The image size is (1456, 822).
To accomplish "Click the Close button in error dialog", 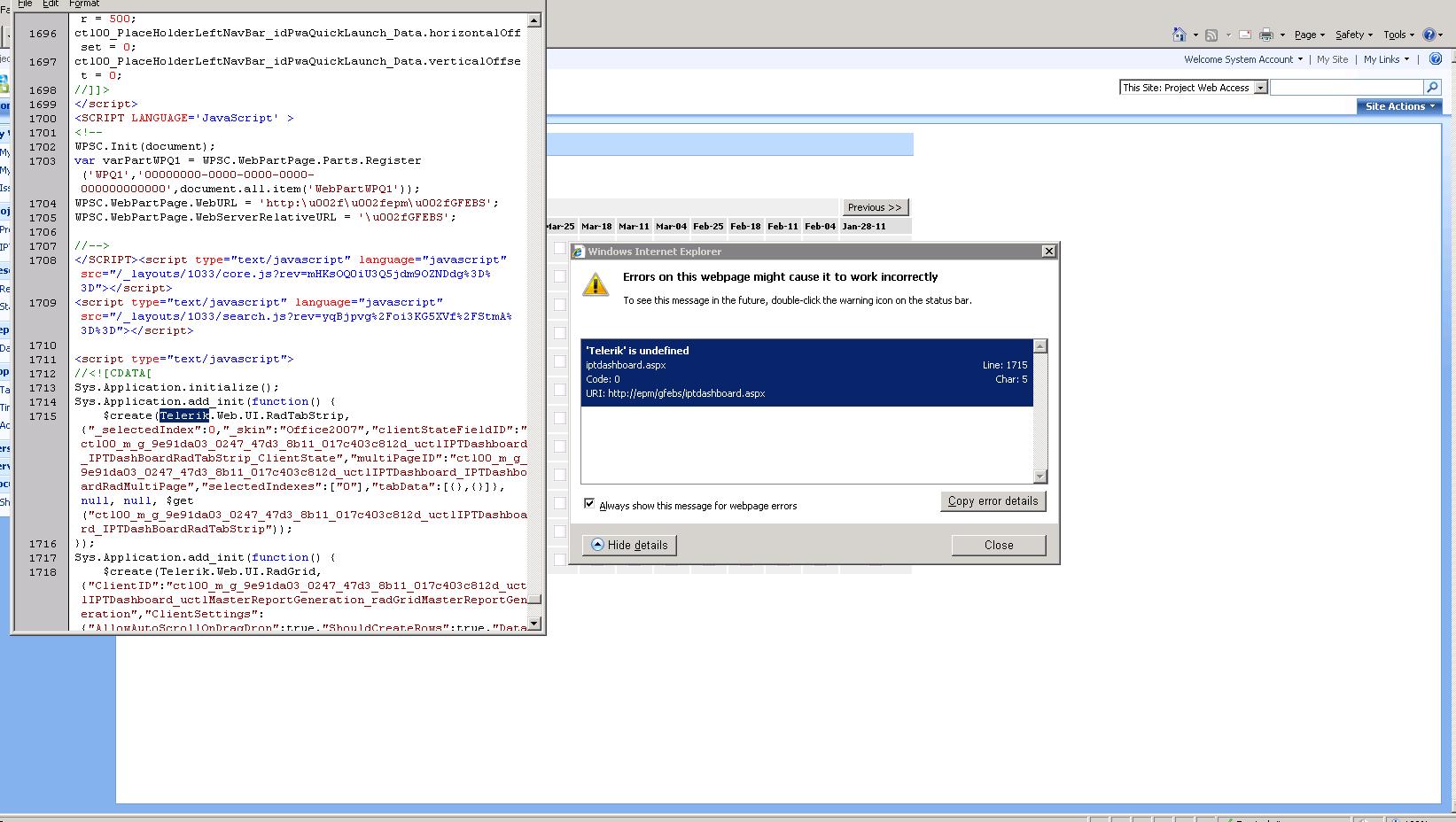I will coord(999,545).
